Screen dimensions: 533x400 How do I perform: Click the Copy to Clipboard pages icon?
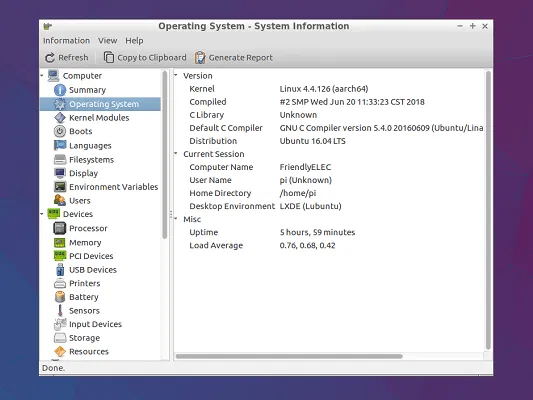coord(109,57)
